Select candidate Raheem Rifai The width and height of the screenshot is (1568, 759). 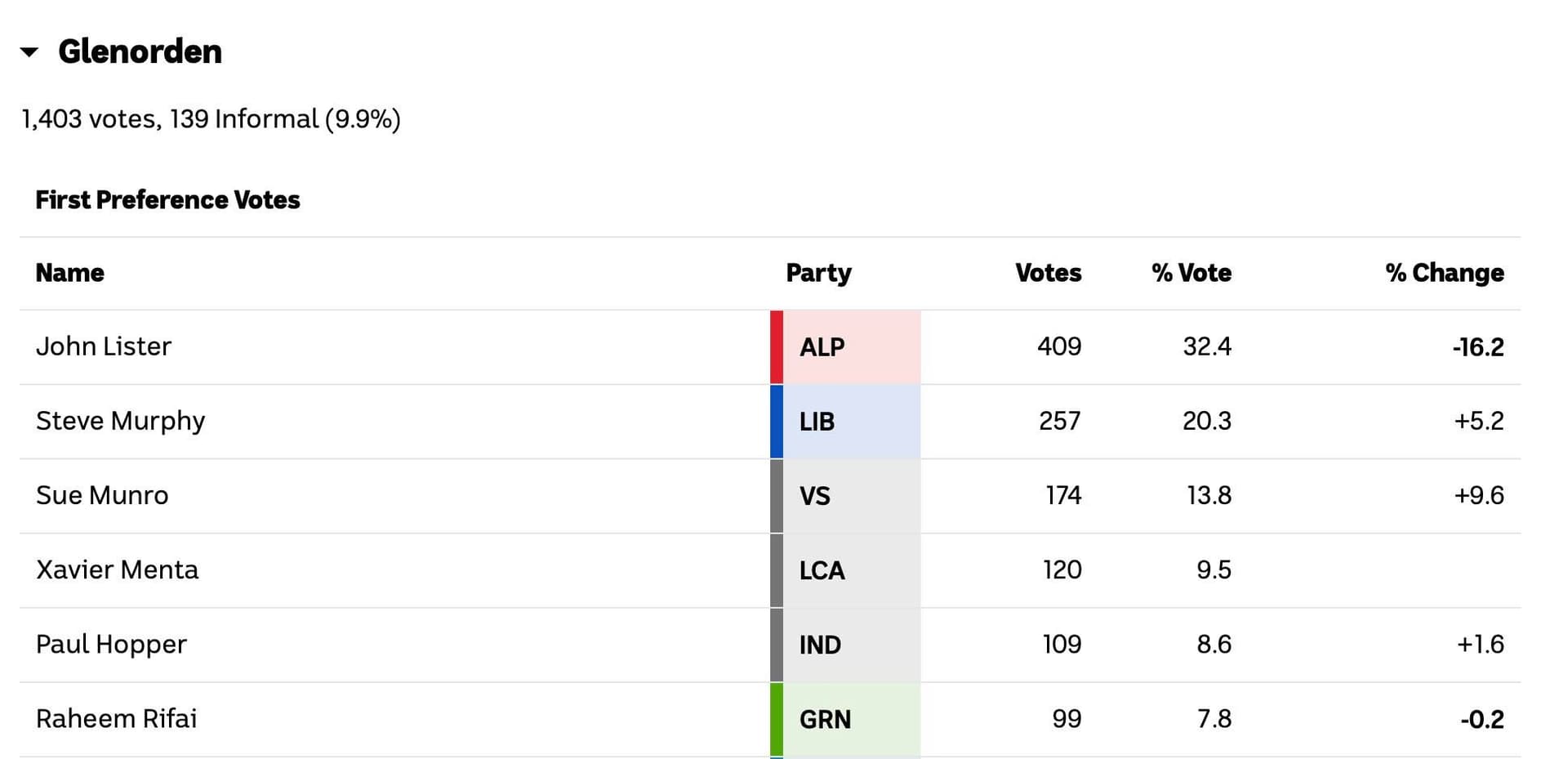pos(116,718)
